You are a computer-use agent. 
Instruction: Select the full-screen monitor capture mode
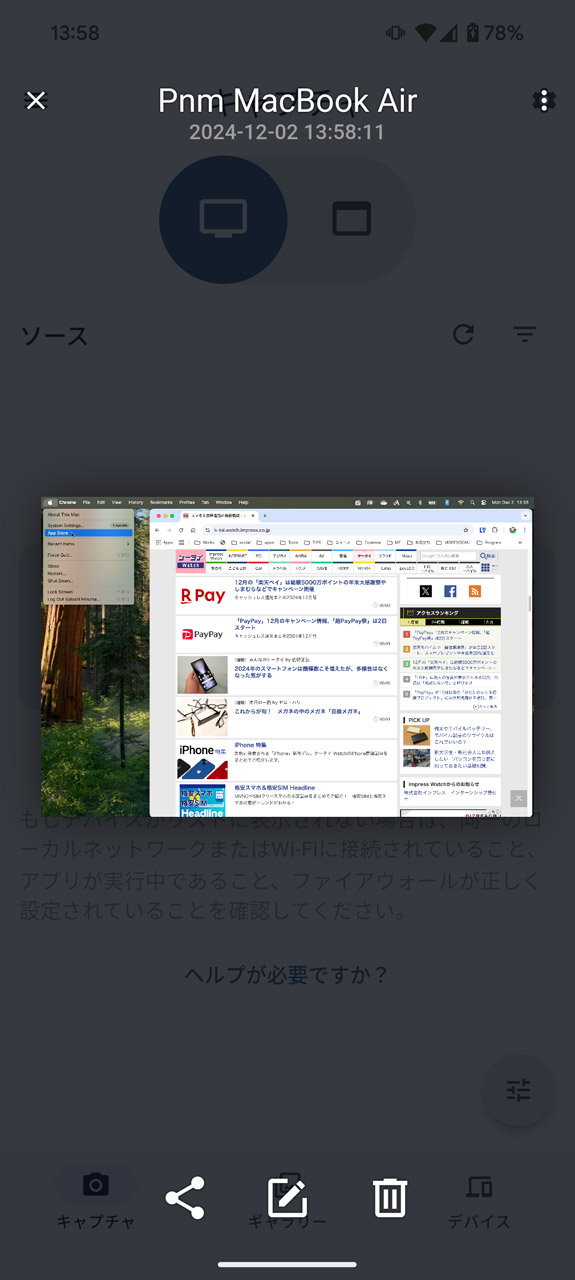pyautogui.click(x=223, y=219)
